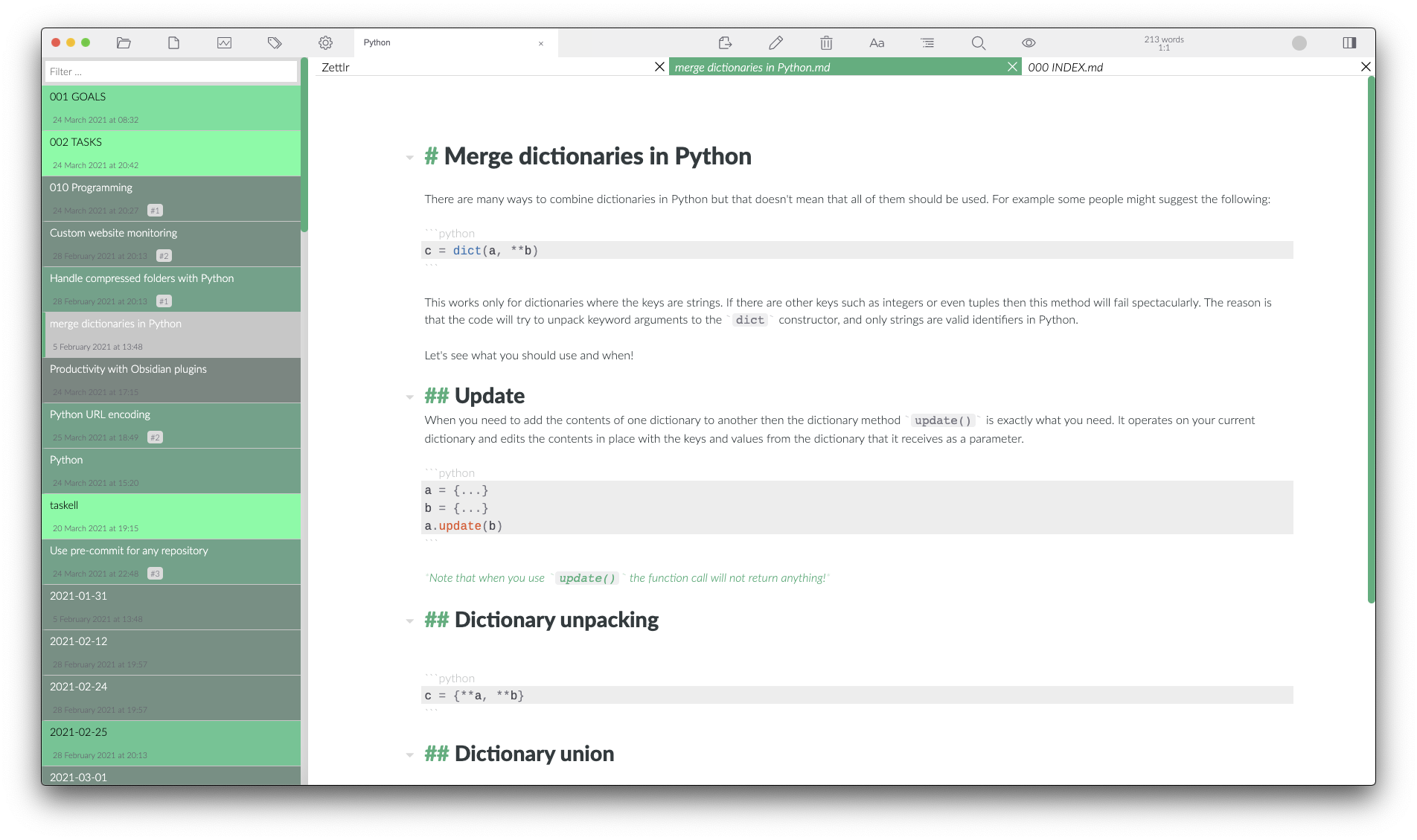Toggle the Pomodoro timer circle
The width and height of the screenshot is (1417, 840).
tap(1299, 43)
